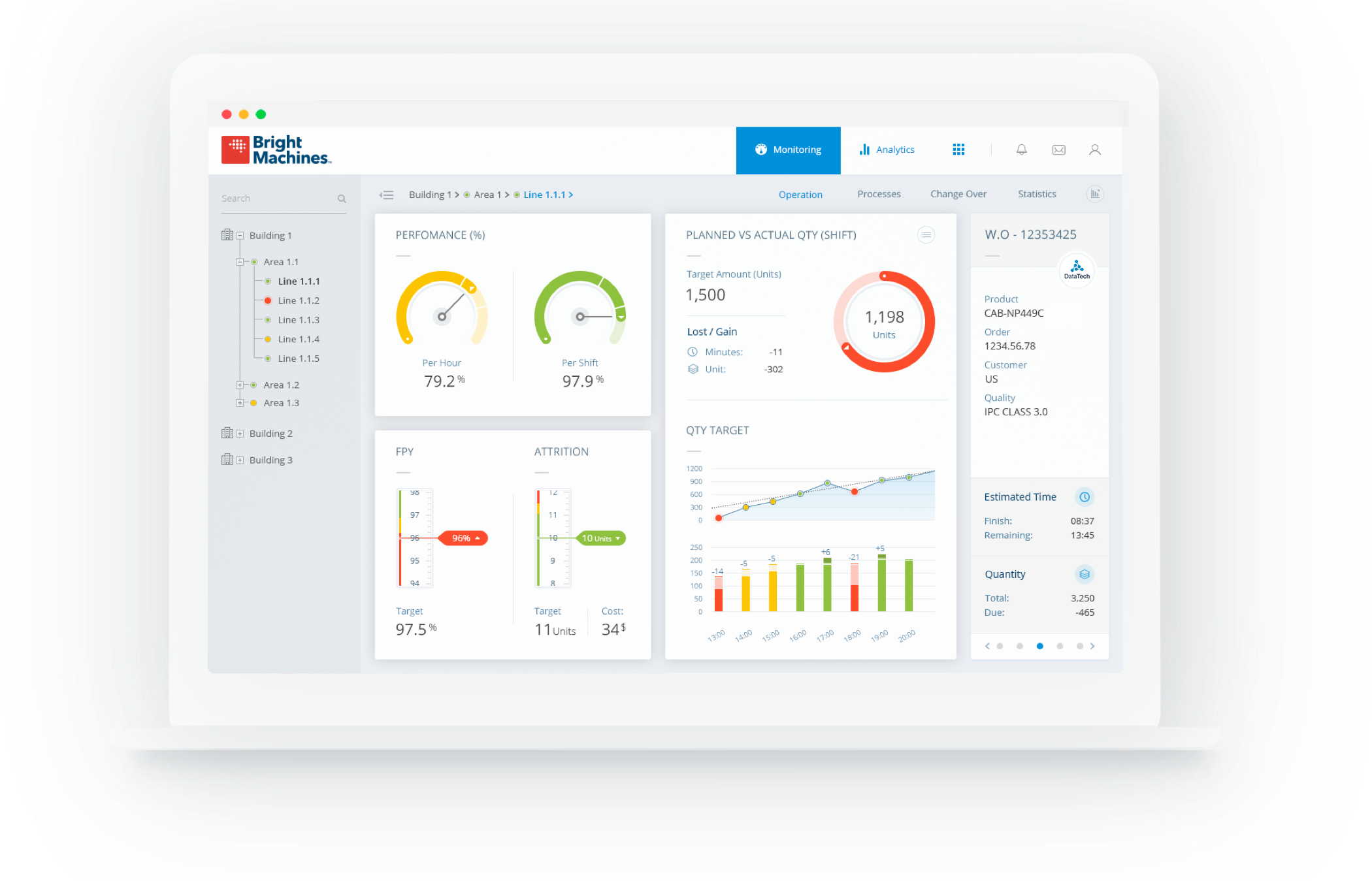Collapse the Building 1 tree node

[240, 236]
